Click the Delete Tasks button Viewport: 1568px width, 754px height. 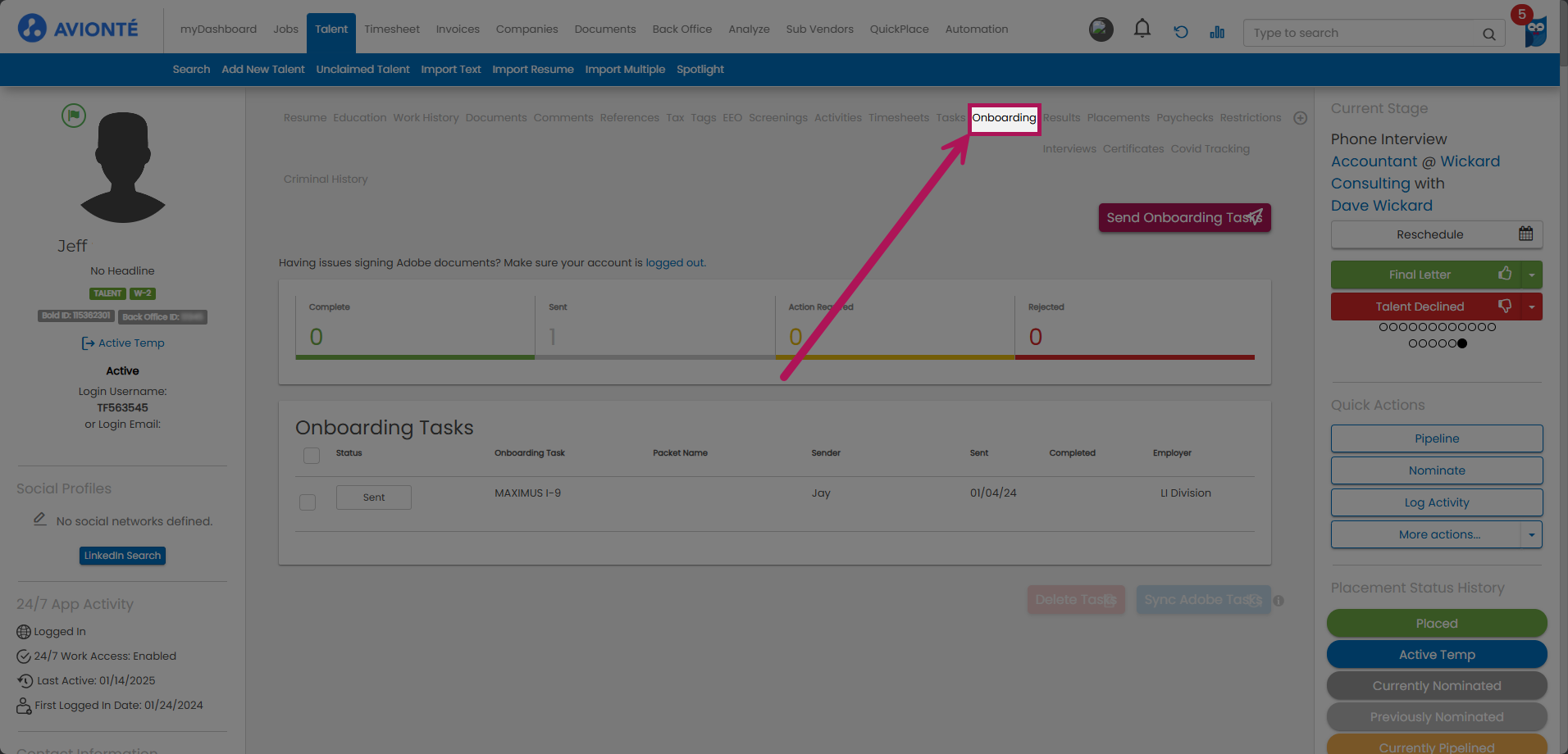(1076, 600)
